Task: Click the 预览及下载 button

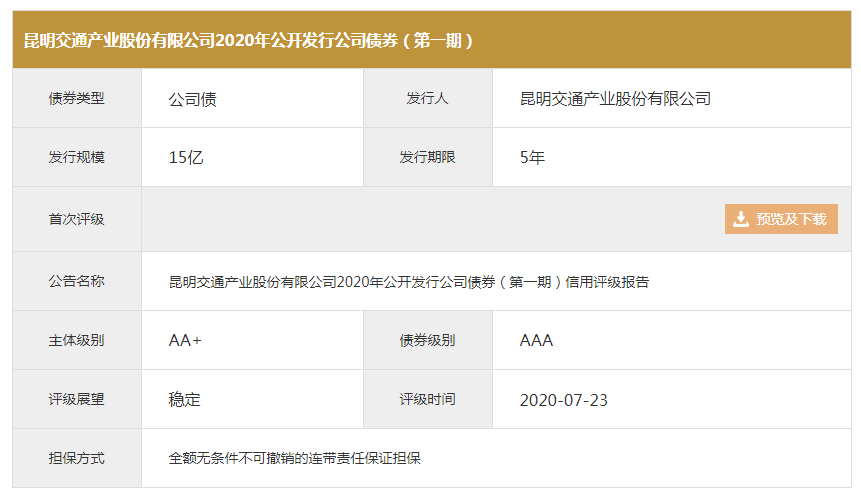Action: 781,219
